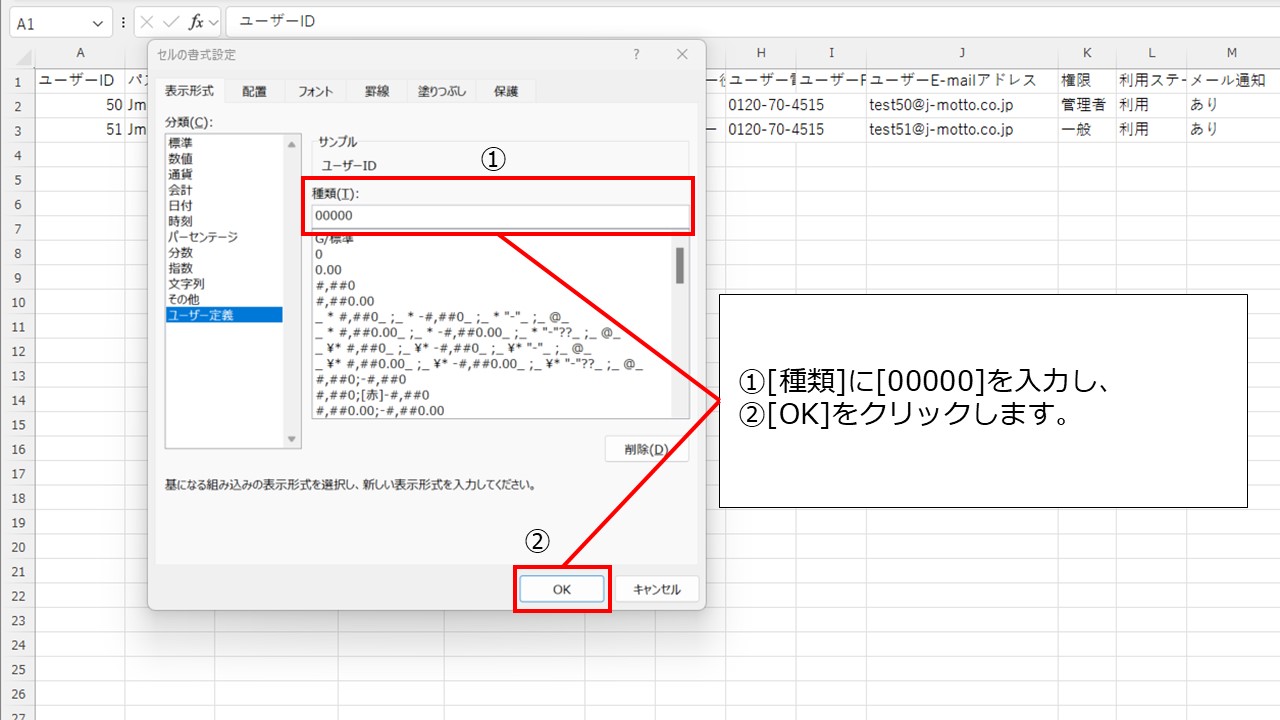Image resolution: width=1280 pixels, height=720 pixels.
Task: Switch to the 塗りつぶし tab
Action: (441, 91)
